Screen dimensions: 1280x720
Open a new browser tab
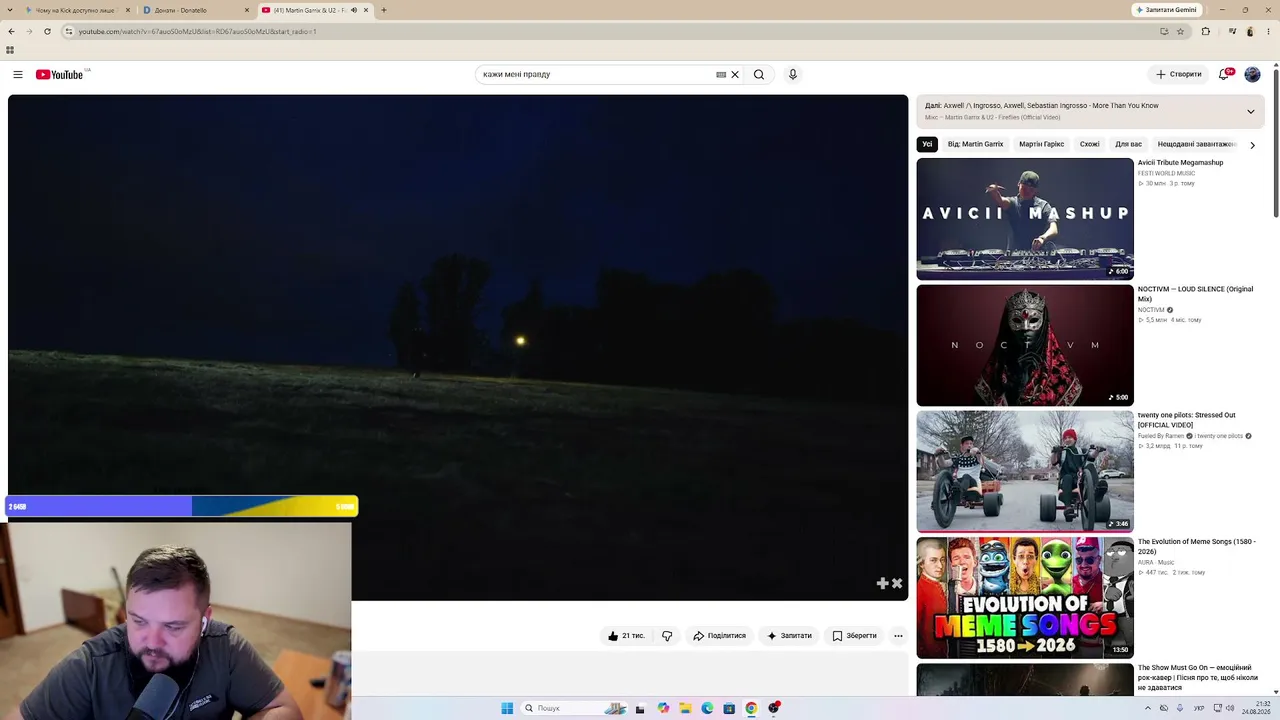[x=383, y=10]
